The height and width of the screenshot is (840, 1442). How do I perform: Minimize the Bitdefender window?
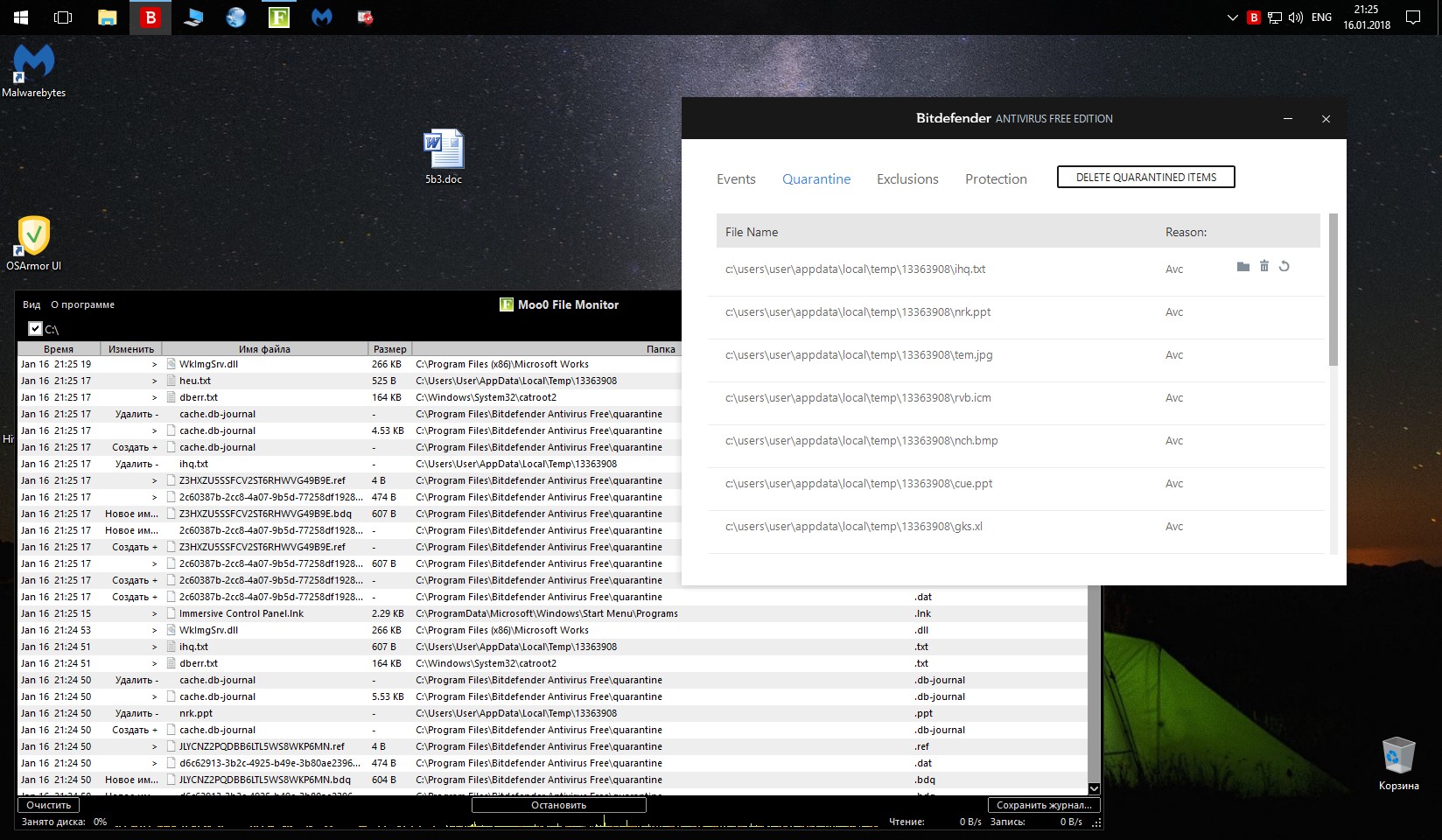(x=1288, y=119)
